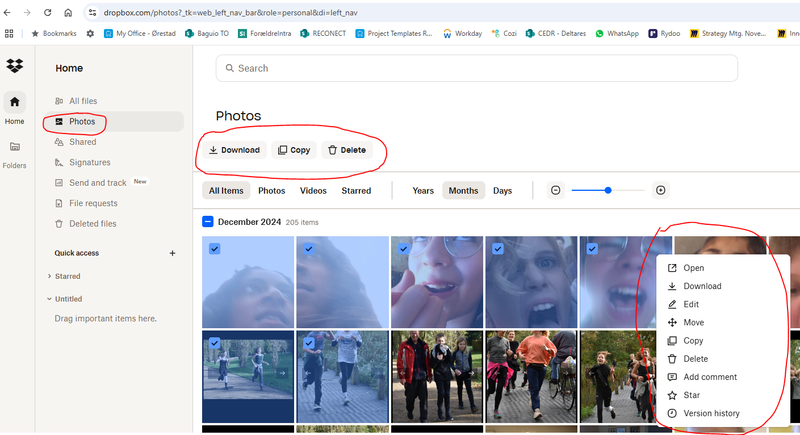This screenshot has width=800, height=435.
Task: Switch to the Photos filter tab
Action: [x=271, y=191]
